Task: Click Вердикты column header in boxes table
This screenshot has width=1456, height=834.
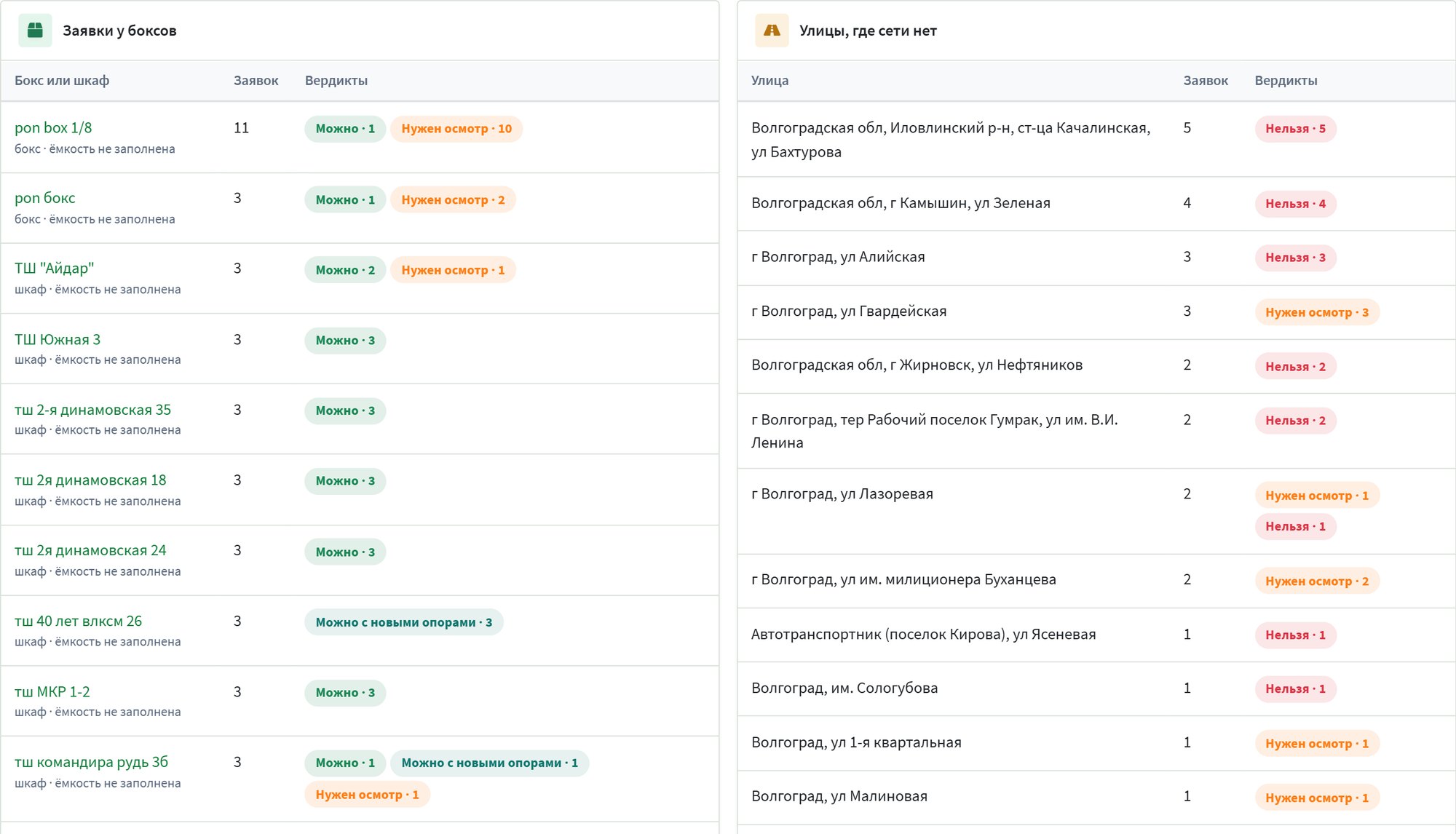Action: (x=336, y=81)
